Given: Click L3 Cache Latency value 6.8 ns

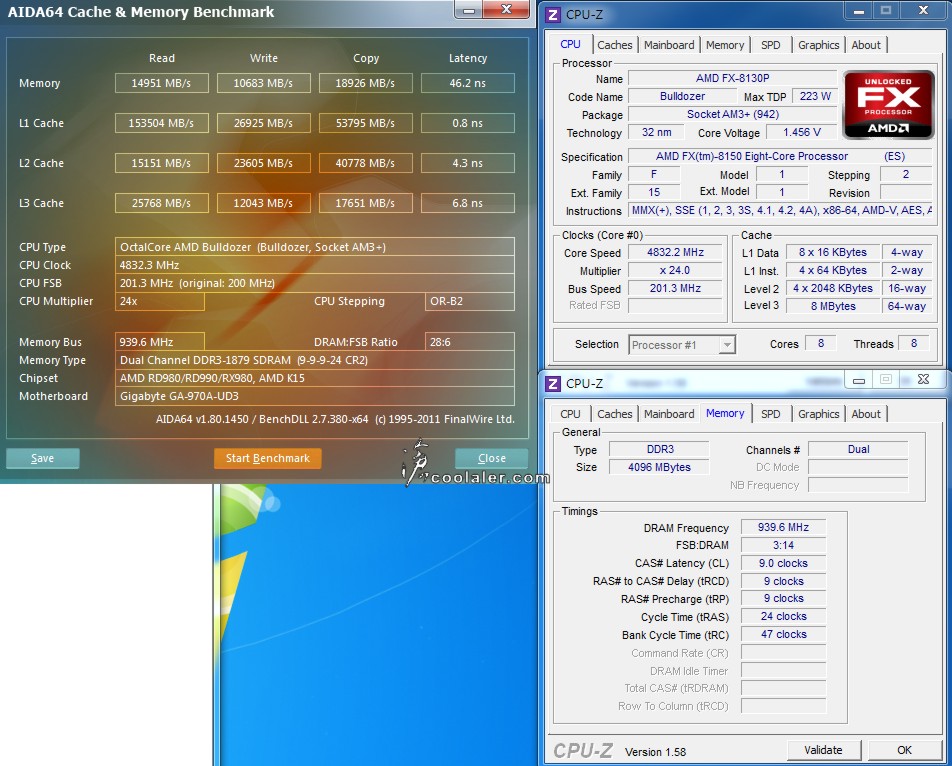Looking at the screenshot, I should (x=468, y=203).
